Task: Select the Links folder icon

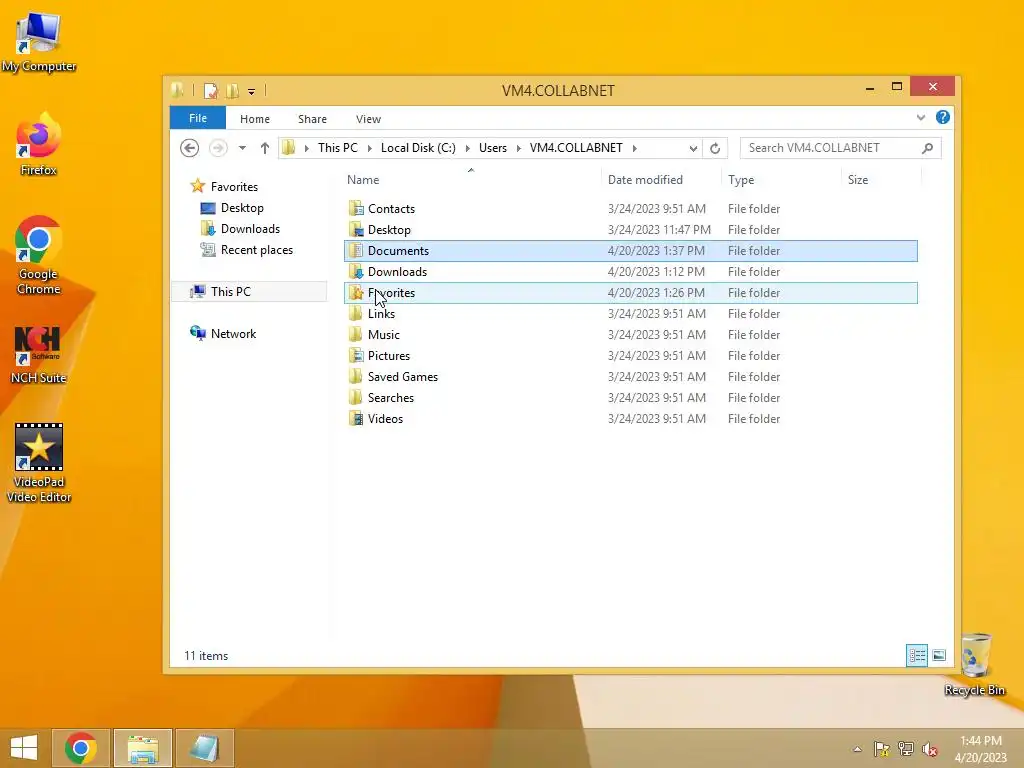Action: 356,313
